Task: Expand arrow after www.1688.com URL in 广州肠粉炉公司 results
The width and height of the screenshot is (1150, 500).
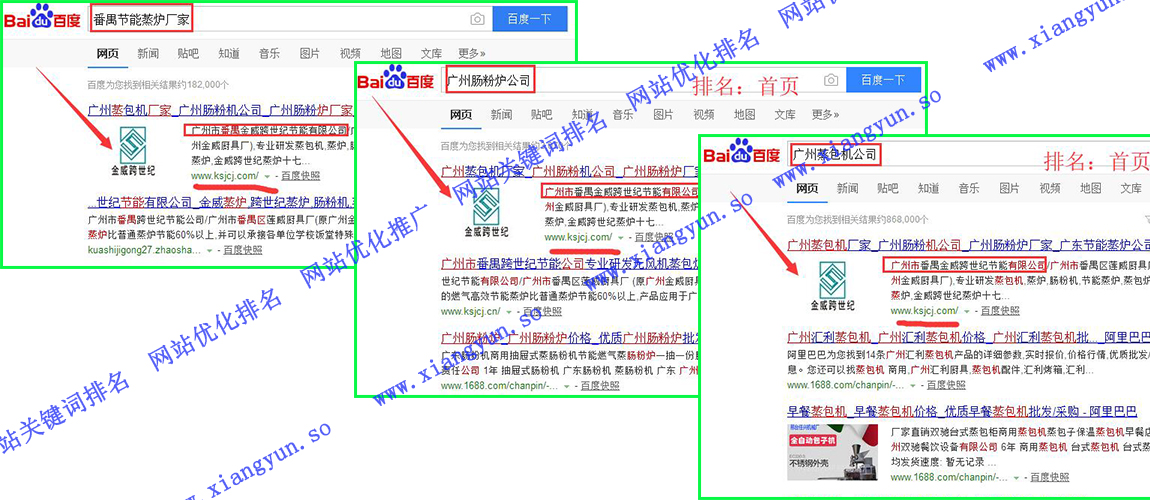Action: [x=565, y=386]
